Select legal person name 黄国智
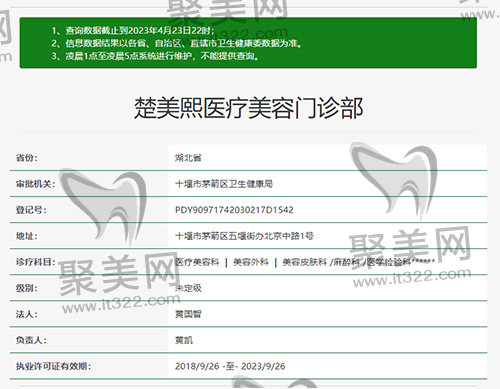 coord(188,314)
